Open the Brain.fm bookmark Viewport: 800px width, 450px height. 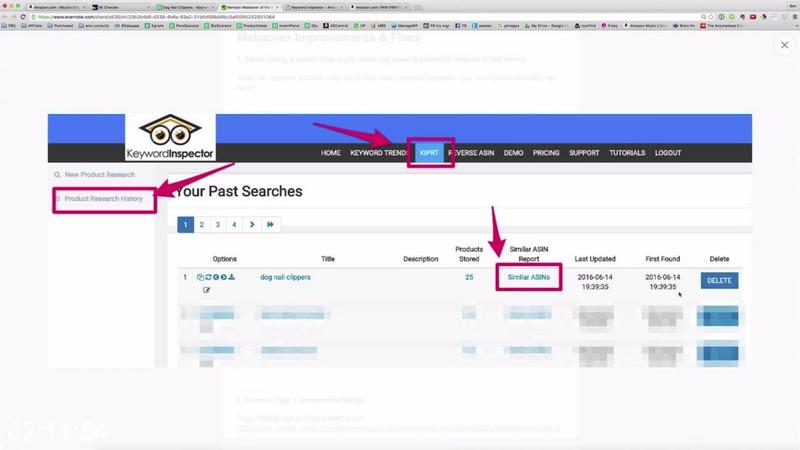click(684, 26)
